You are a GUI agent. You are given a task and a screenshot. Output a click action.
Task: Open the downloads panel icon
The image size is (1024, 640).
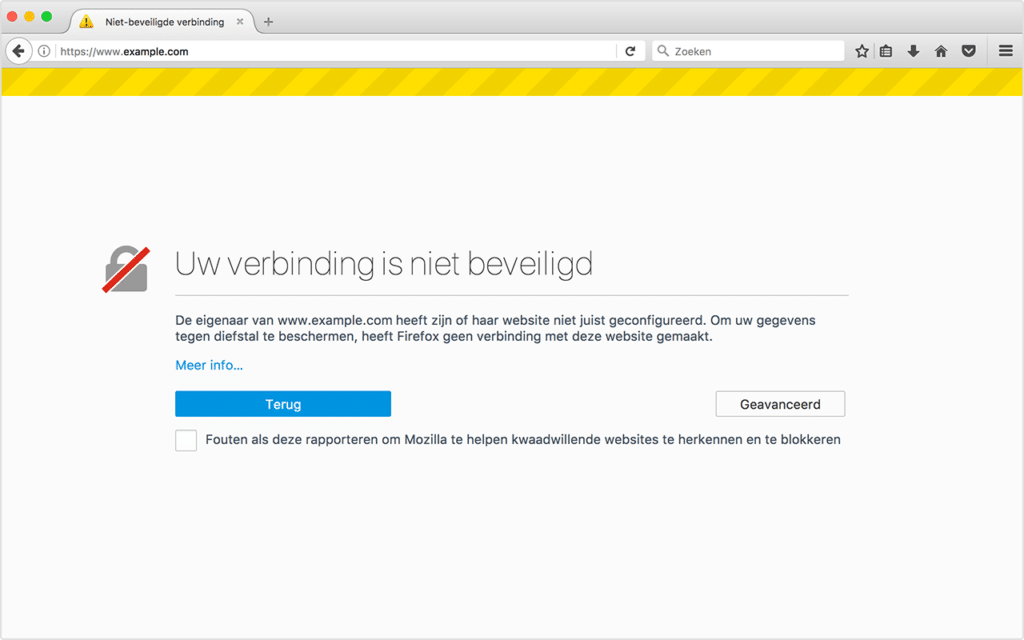tap(912, 50)
